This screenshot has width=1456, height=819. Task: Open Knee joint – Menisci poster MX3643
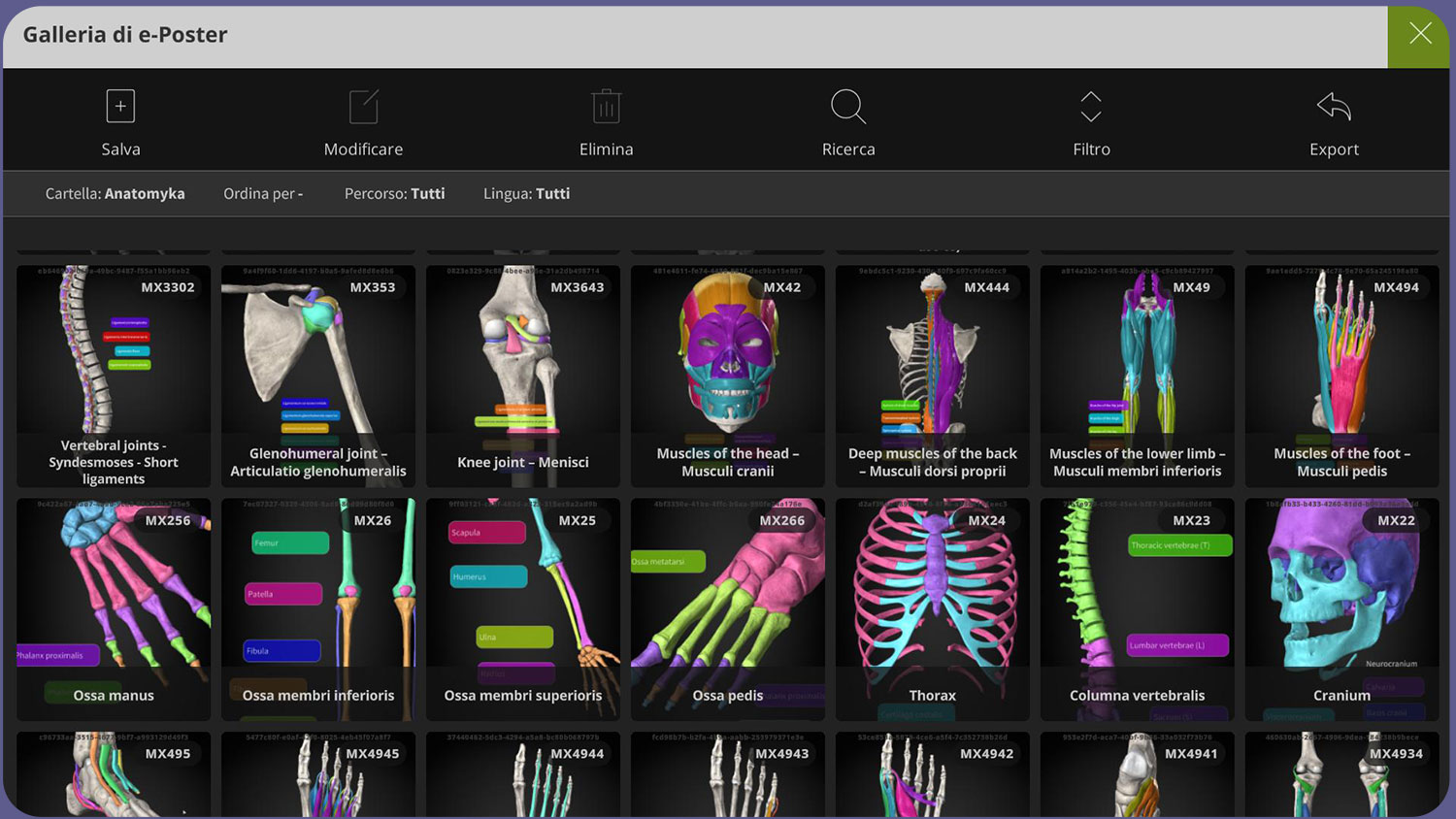coord(523,377)
